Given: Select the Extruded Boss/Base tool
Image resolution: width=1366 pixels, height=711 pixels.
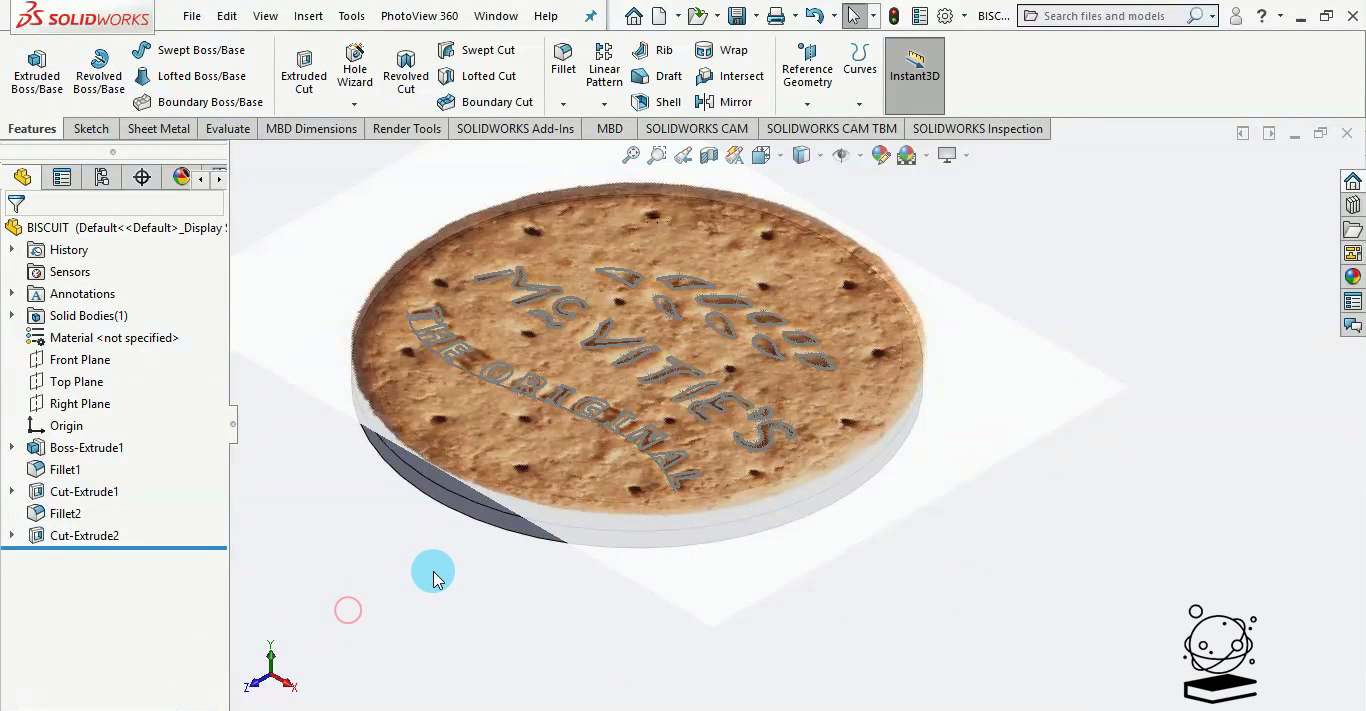Looking at the screenshot, I should (x=37, y=72).
